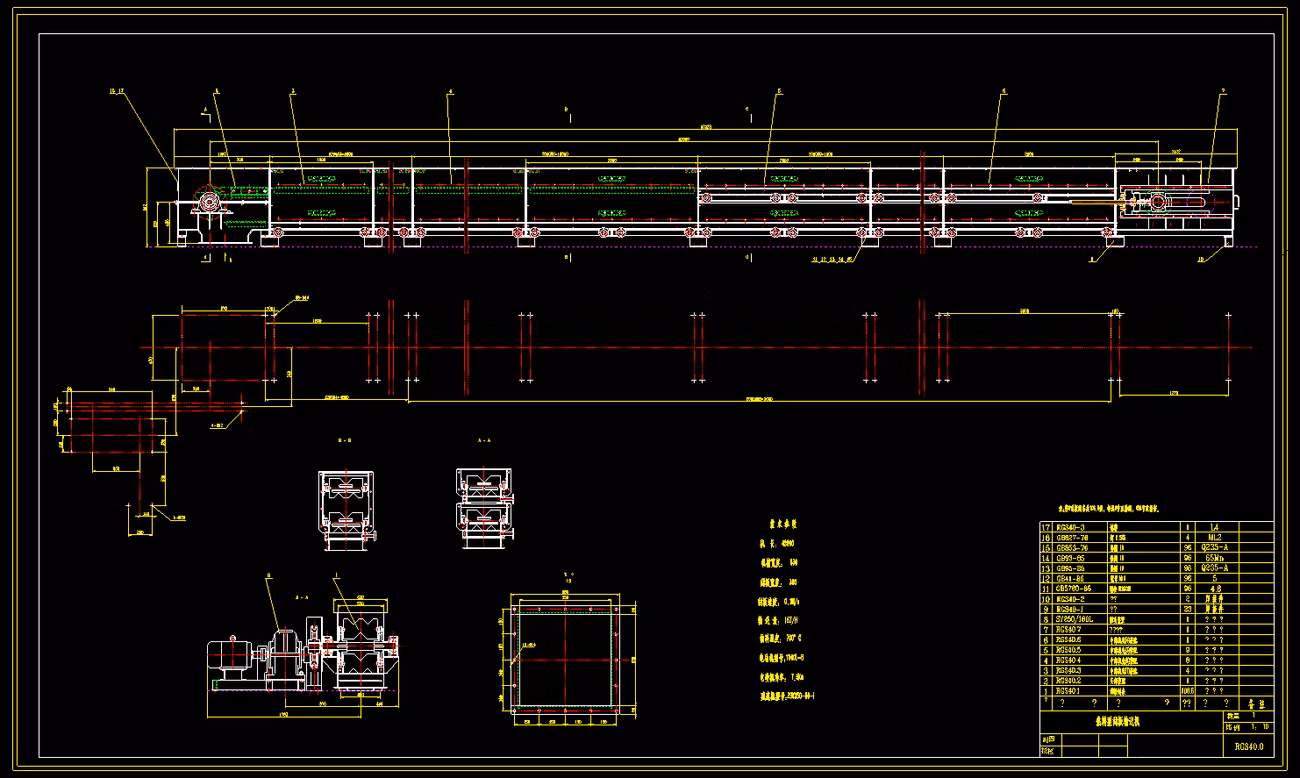
Task: Click the RGS40.0 drawing number in title block
Action: (1248, 746)
